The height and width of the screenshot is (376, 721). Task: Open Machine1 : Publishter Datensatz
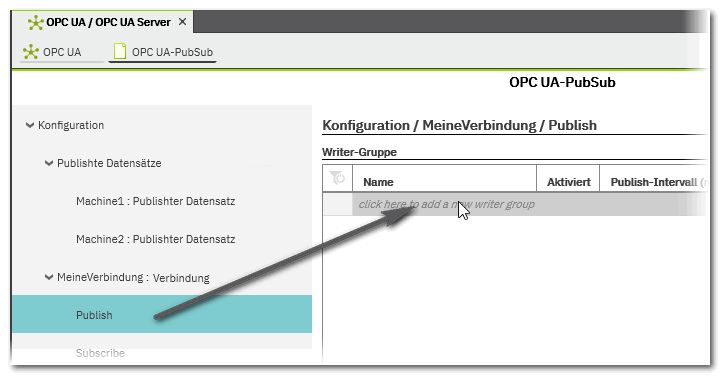tap(155, 201)
